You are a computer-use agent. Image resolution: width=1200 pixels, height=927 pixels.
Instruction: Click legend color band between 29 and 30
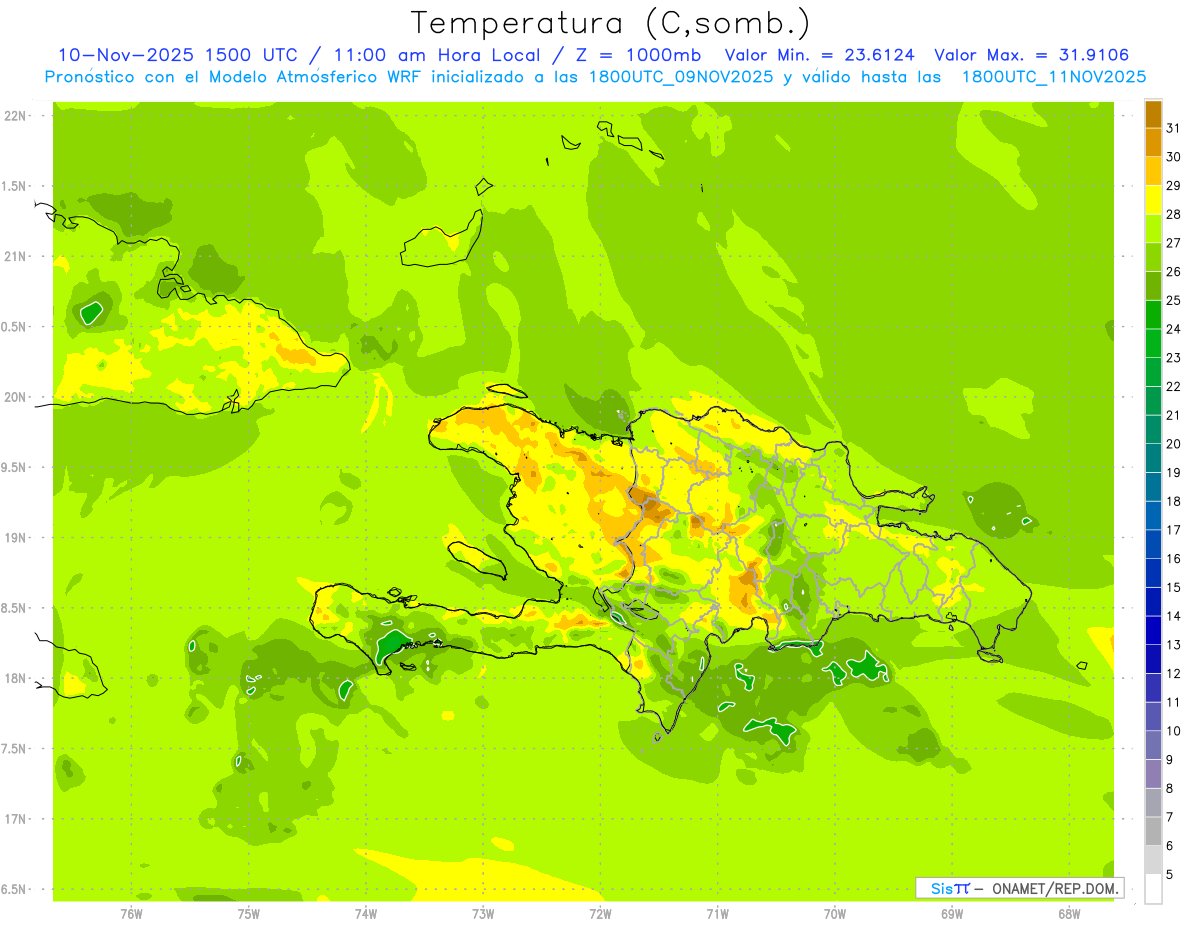point(1153,171)
